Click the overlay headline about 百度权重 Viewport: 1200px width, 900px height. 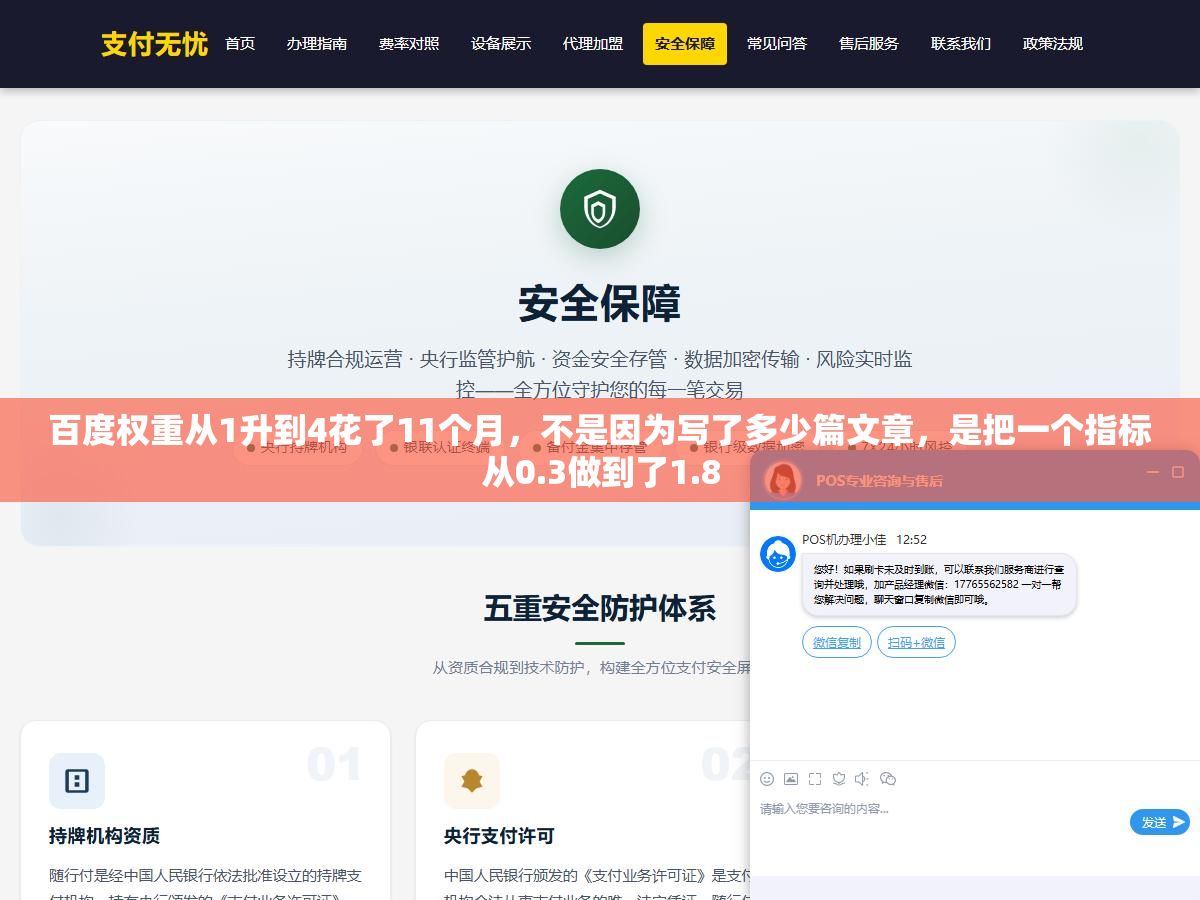pyautogui.click(x=600, y=451)
